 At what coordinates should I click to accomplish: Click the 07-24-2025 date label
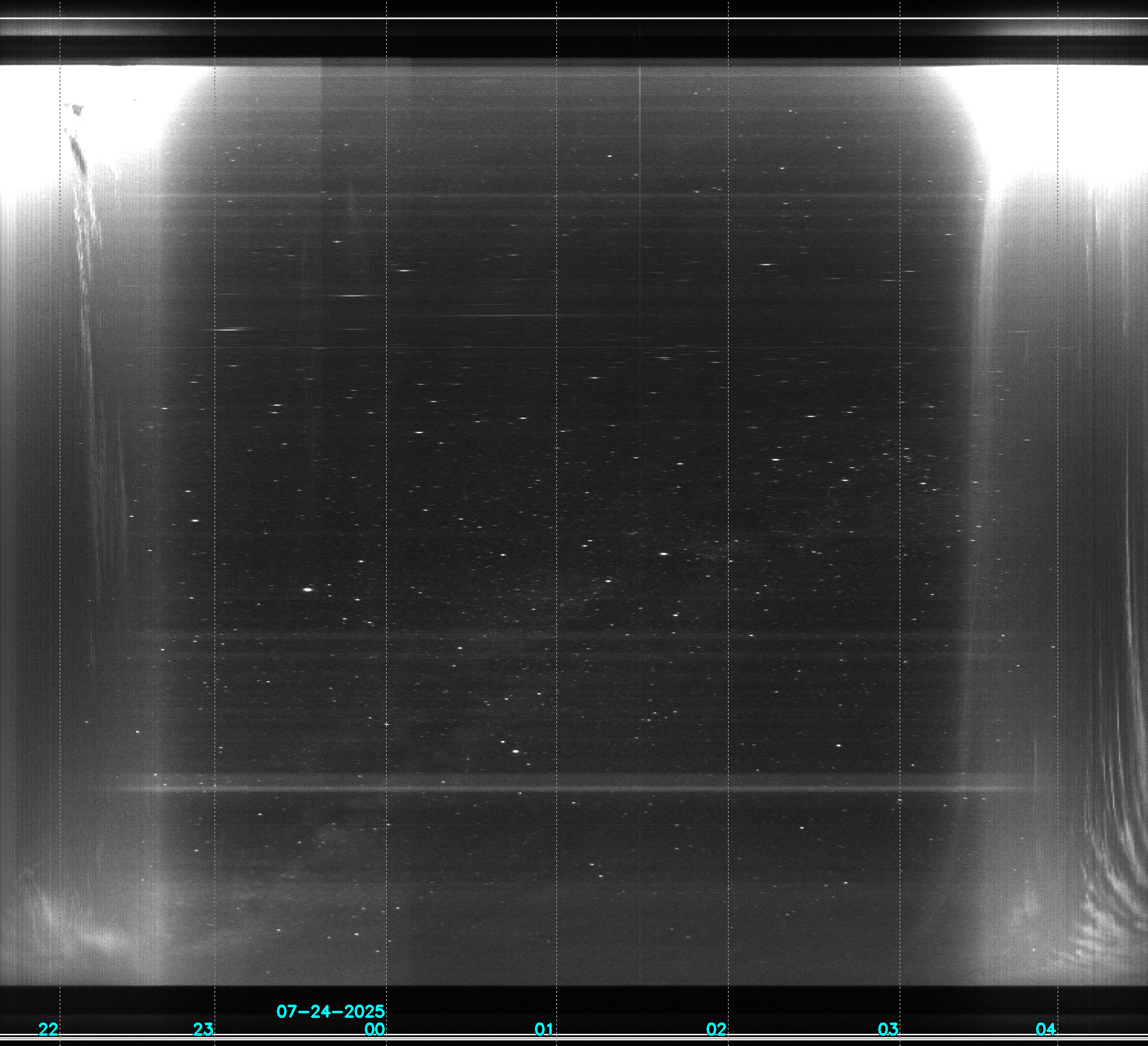point(330,1011)
